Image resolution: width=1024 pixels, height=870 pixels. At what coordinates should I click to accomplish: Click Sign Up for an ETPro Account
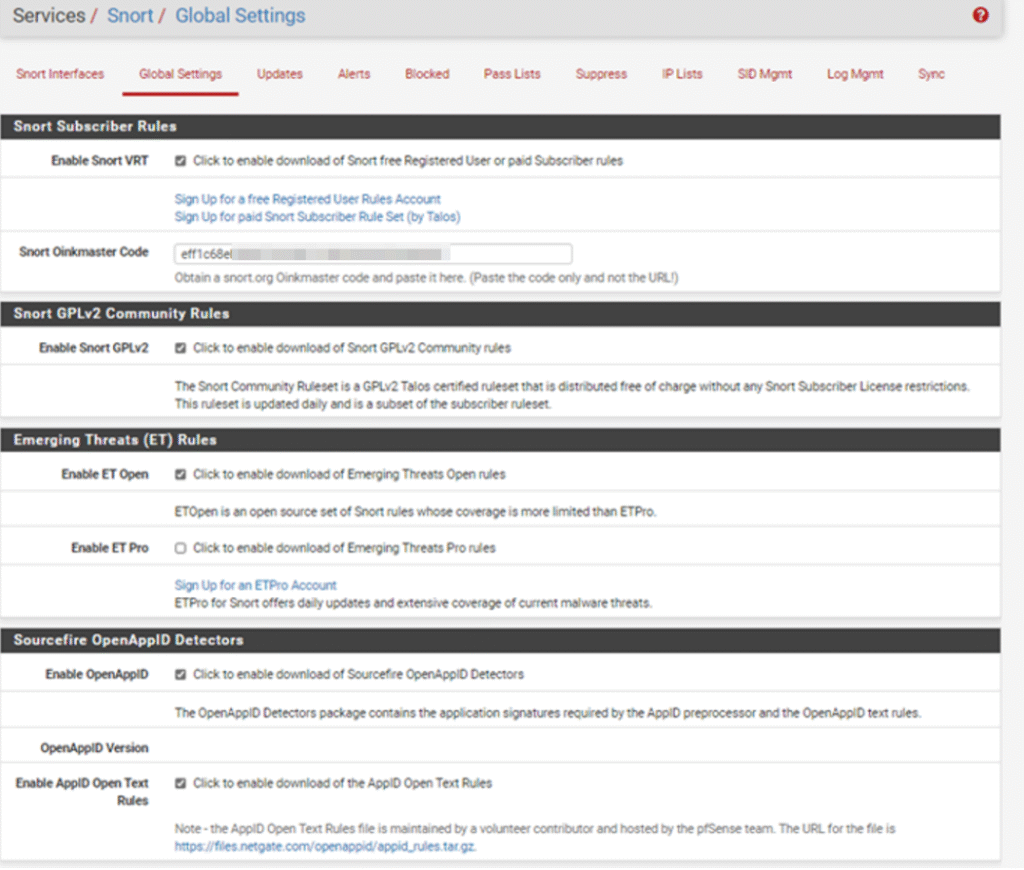click(x=255, y=585)
